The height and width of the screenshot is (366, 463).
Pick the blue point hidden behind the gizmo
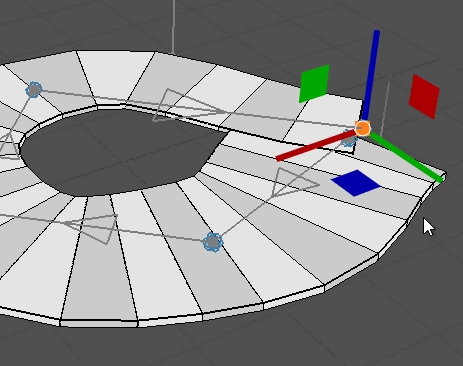tap(348, 140)
